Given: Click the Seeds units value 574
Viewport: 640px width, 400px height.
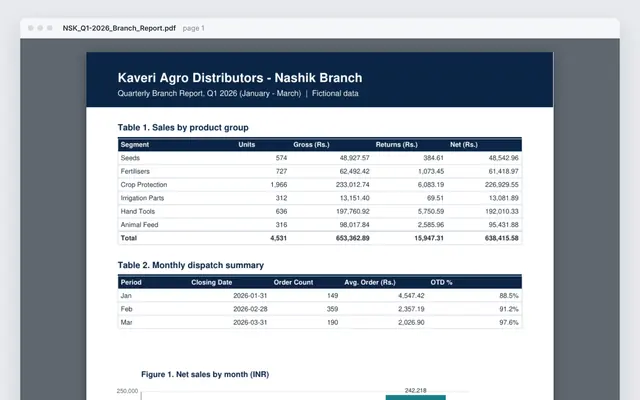Looking at the screenshot, I should [x=281, y=158].
